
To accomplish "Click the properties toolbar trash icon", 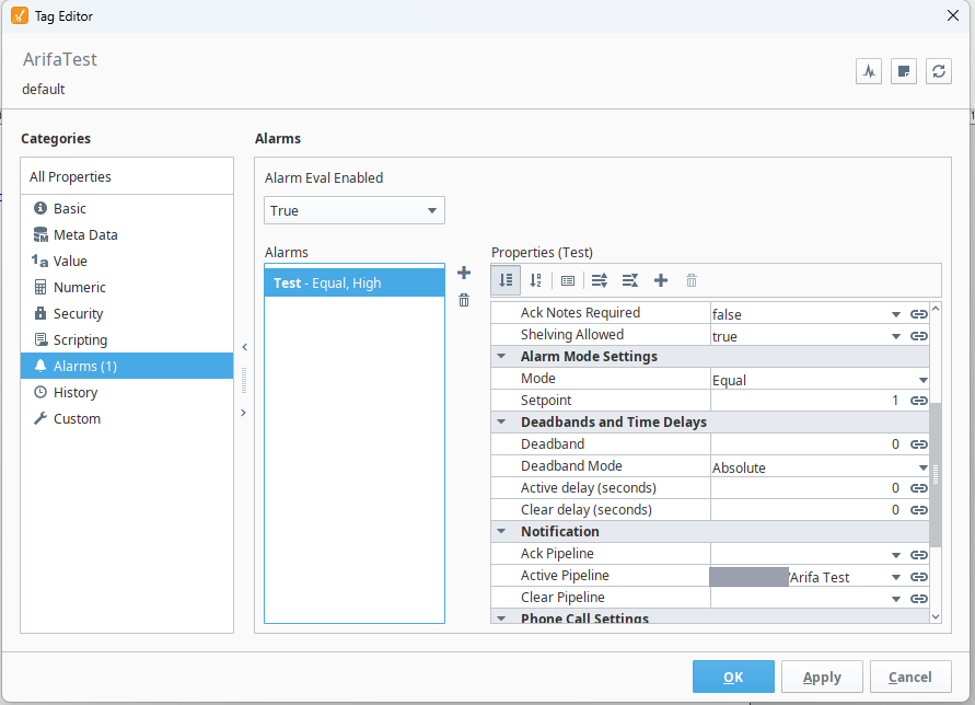I will (691, 281).
